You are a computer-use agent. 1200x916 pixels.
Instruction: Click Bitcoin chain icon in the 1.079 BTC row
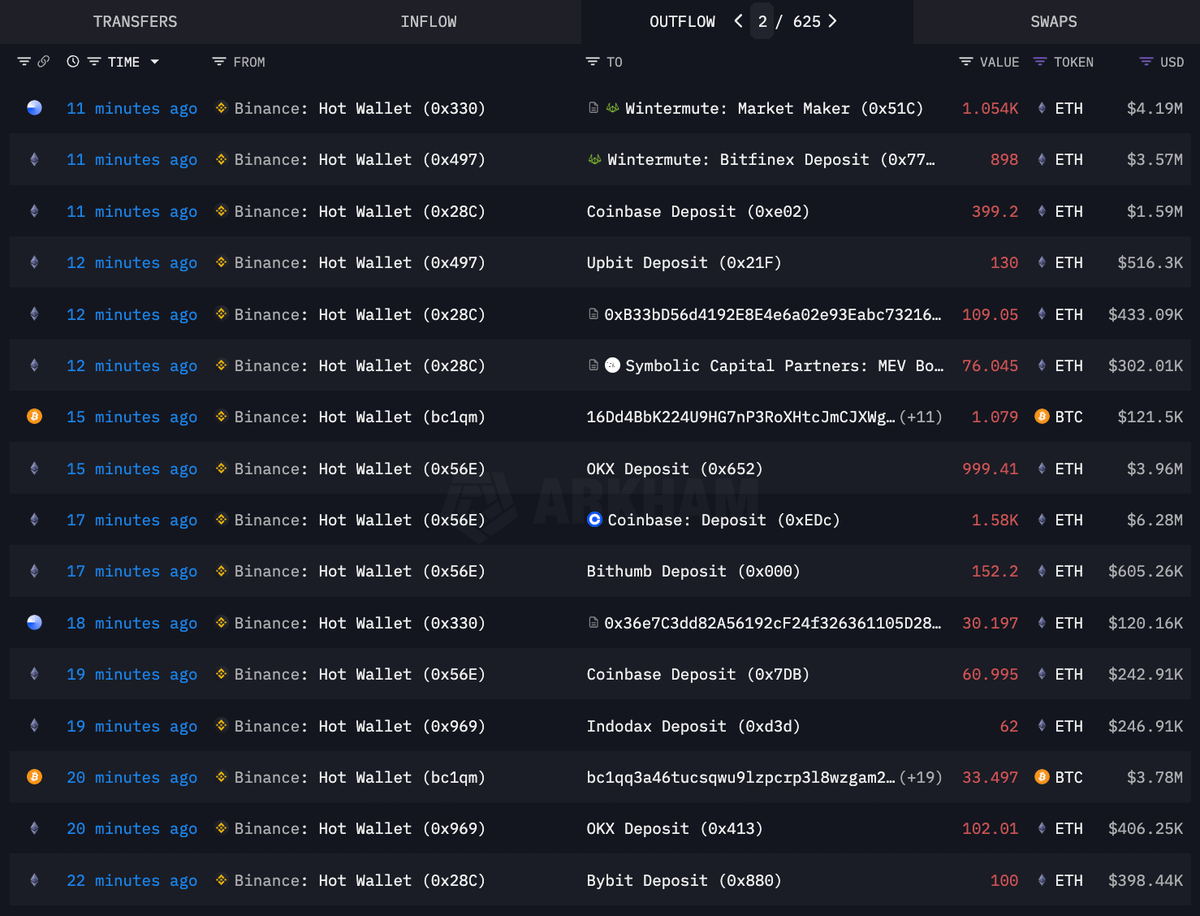pyautogui.click(x=34, y=417)
